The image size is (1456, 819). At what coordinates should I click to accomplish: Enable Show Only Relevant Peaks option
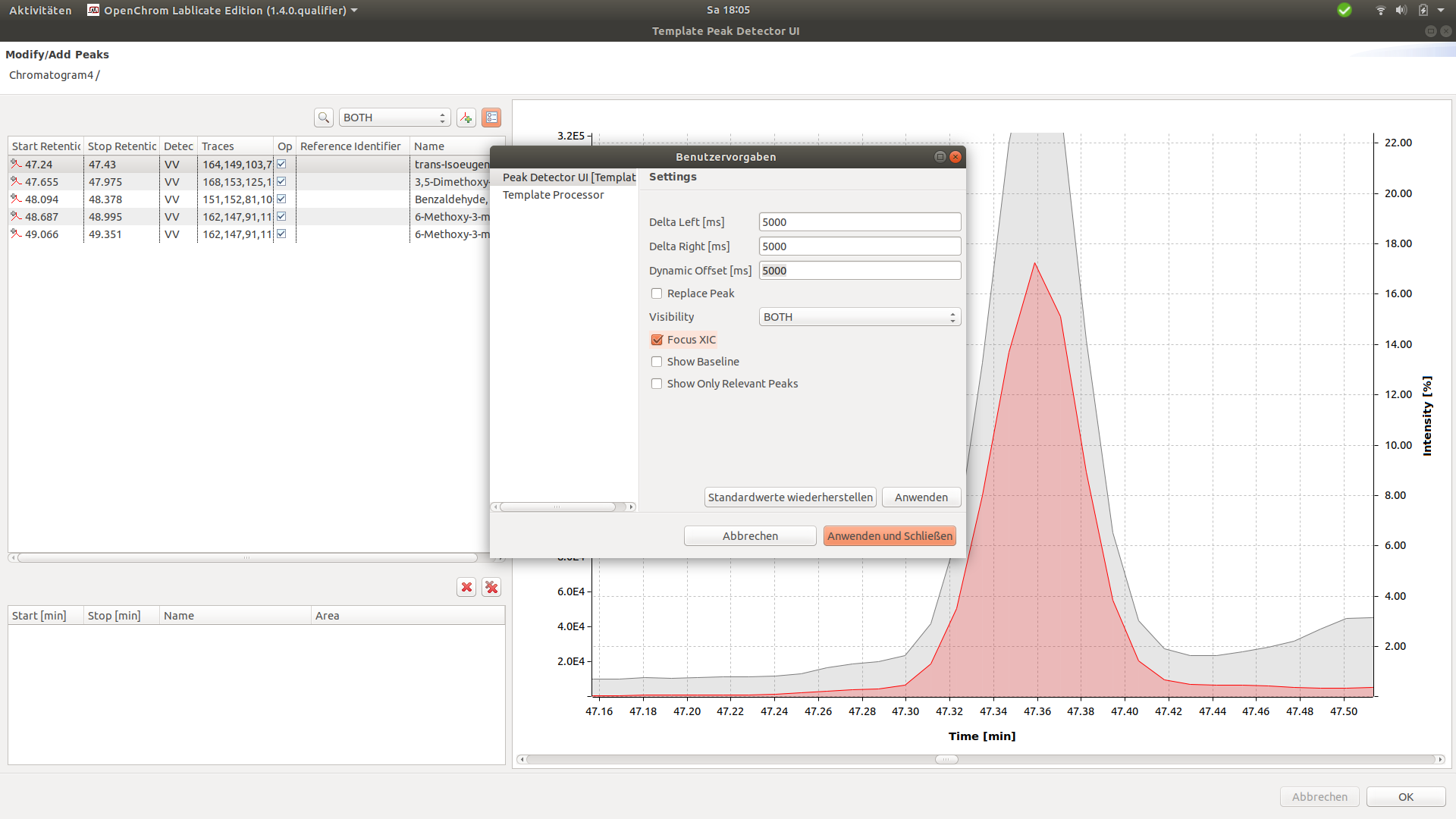[657, 384]
